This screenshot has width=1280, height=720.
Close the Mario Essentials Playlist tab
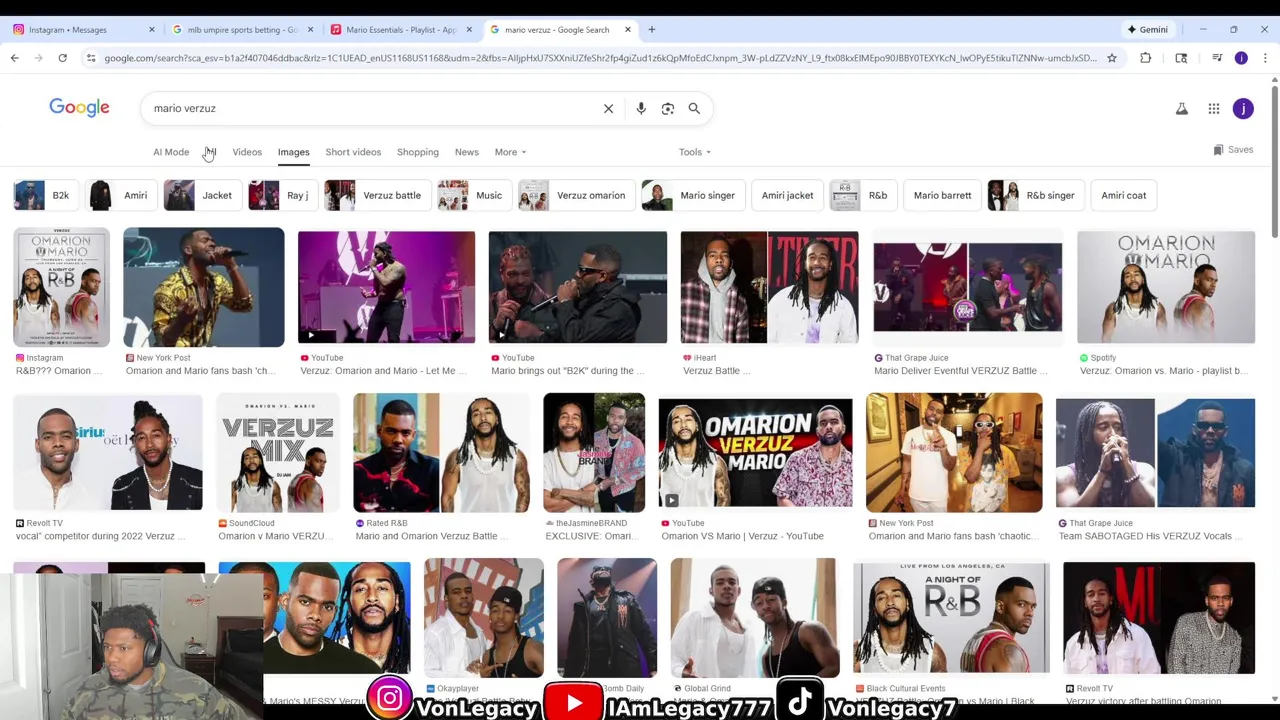click(469, 29)
